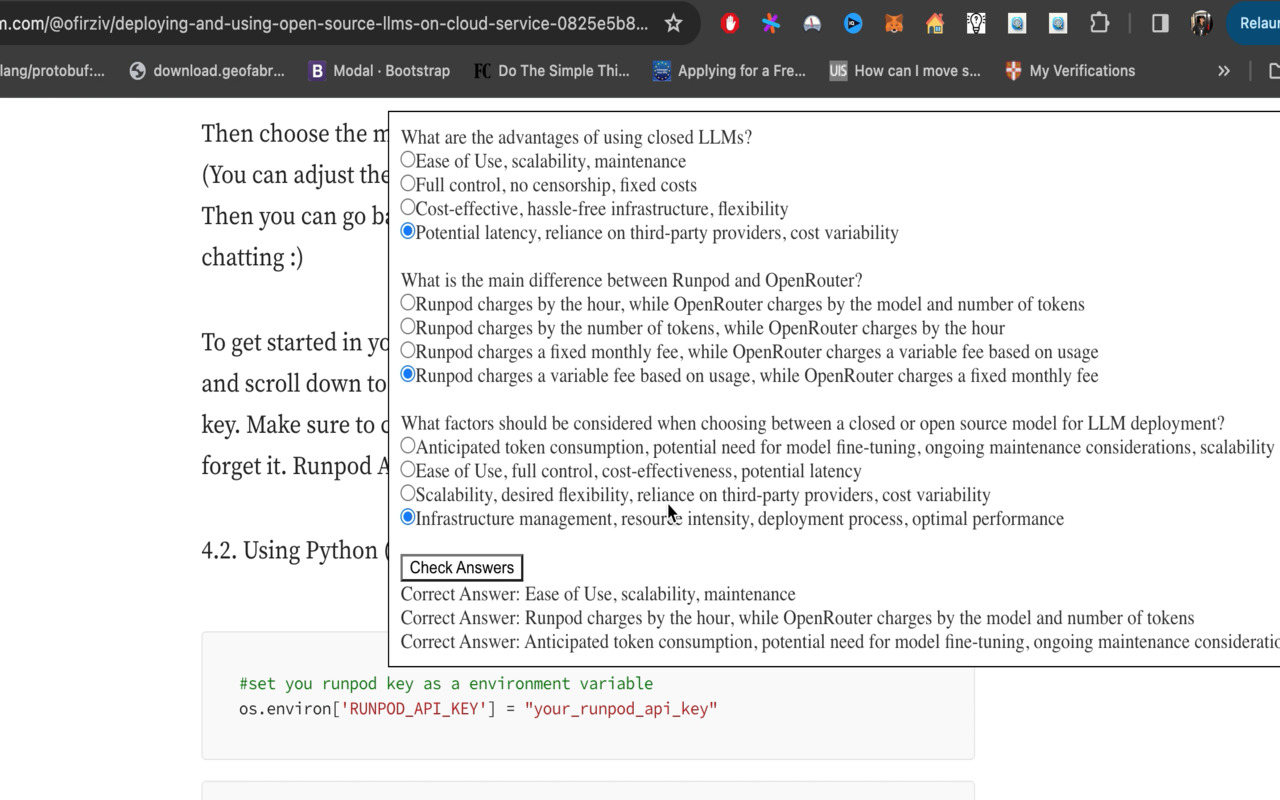
Task: Select 'Full control, no censorship, fixed costs'
Action: pyautogui.click(x=408, y=184)
